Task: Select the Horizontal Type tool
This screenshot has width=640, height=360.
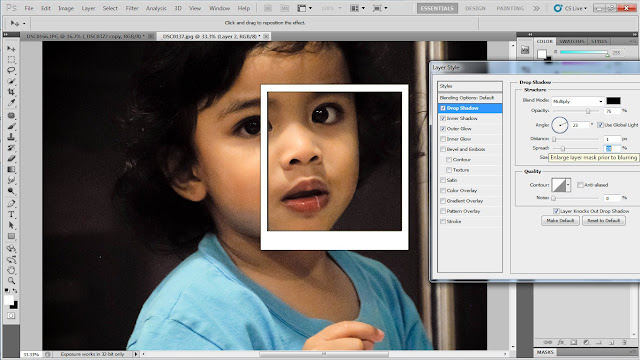Action: click(x=11, y=214)
